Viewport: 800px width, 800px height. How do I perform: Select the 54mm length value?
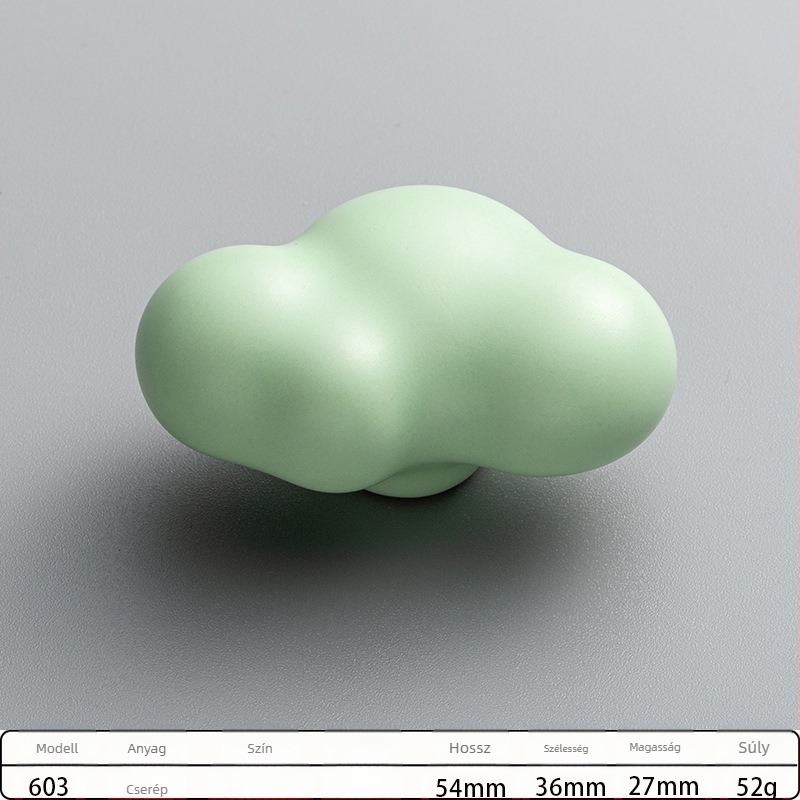point(470,787)
